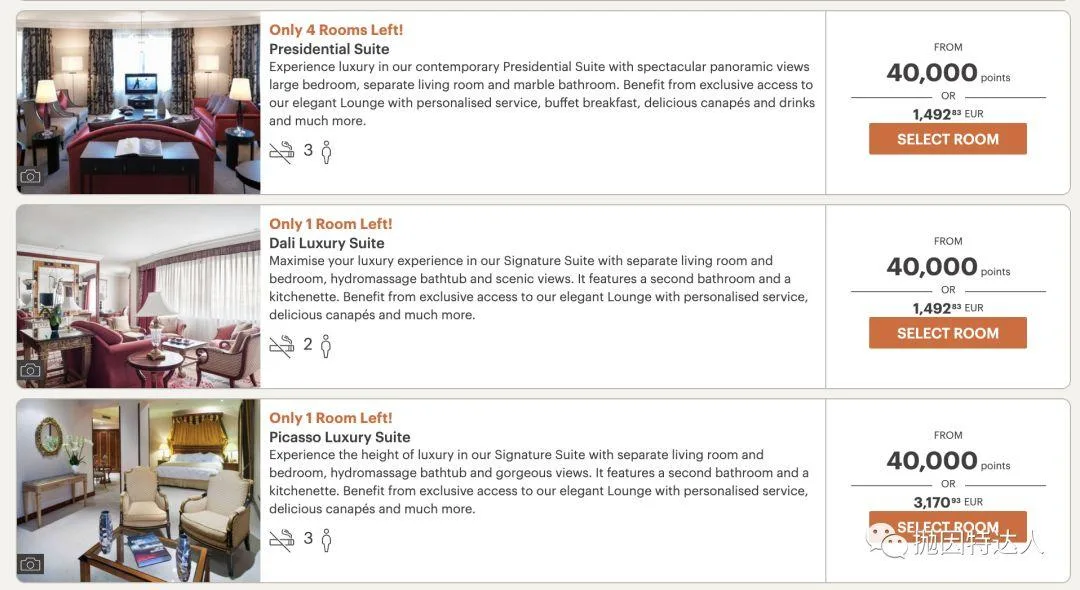Open the Presidential Suite room photo
Viewport: 1080px width, 590px height.
138,100
